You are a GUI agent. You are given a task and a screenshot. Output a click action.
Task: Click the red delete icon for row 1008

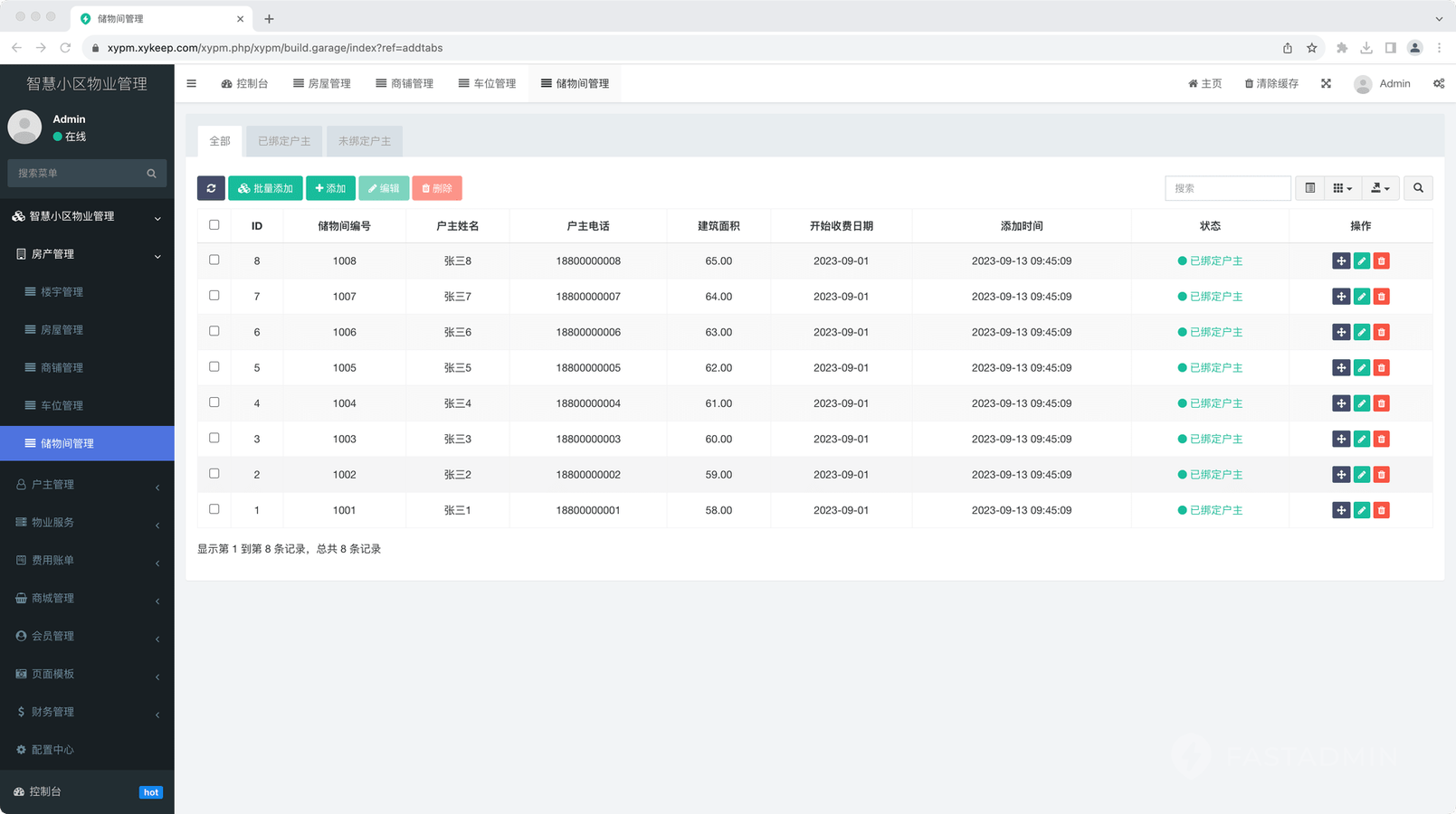pos(1381,261)
